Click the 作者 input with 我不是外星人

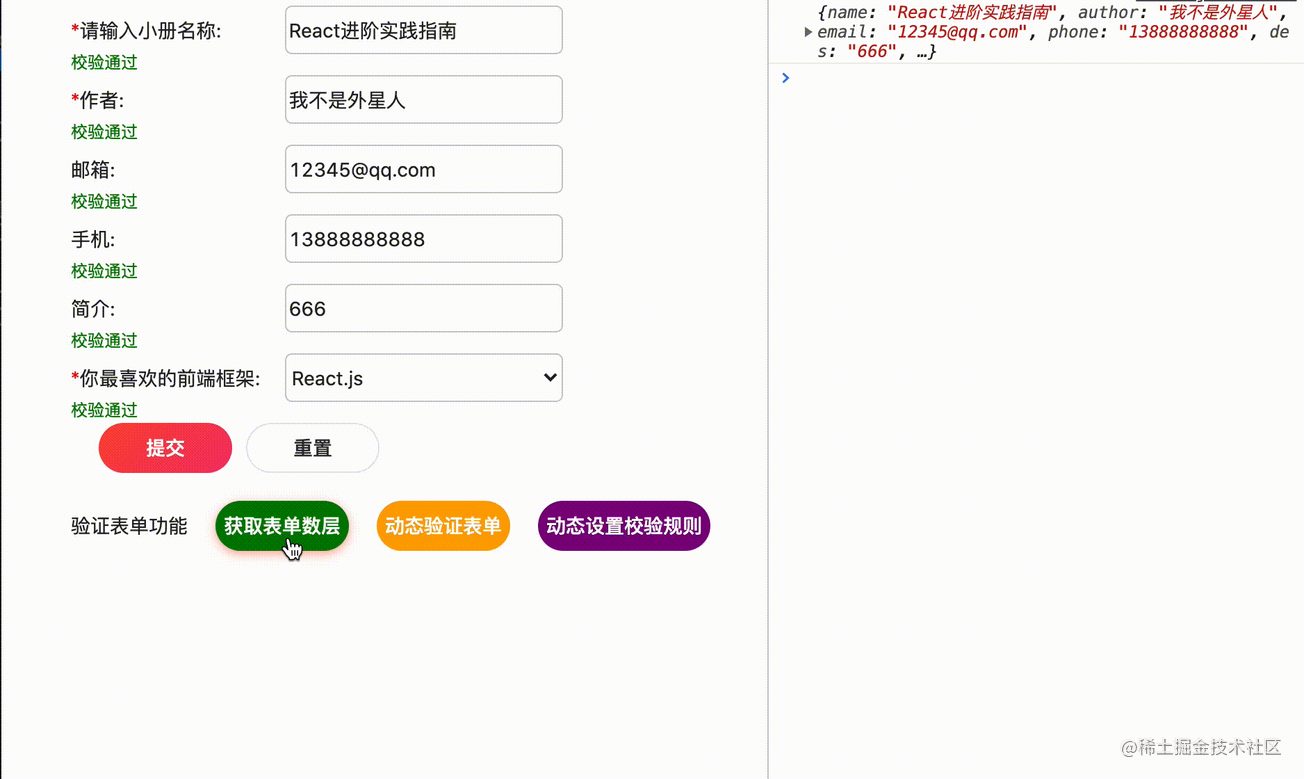click(424, 100)
